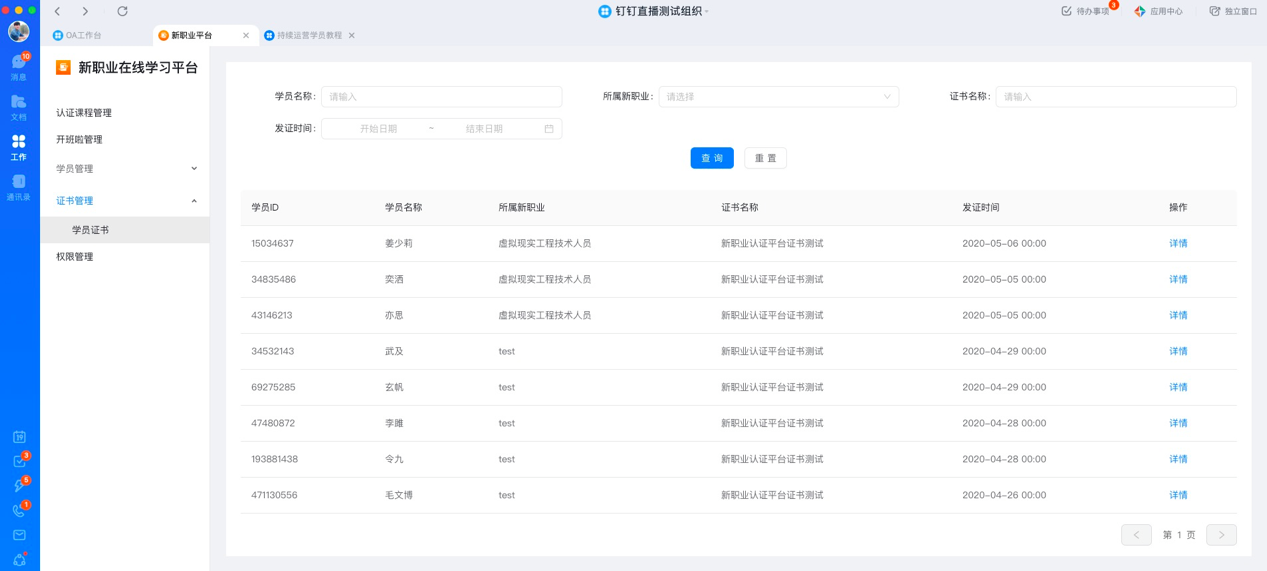Open the calendar icon in left sidebar
The height and width of the screenshot is (571, 1267).
19,437
